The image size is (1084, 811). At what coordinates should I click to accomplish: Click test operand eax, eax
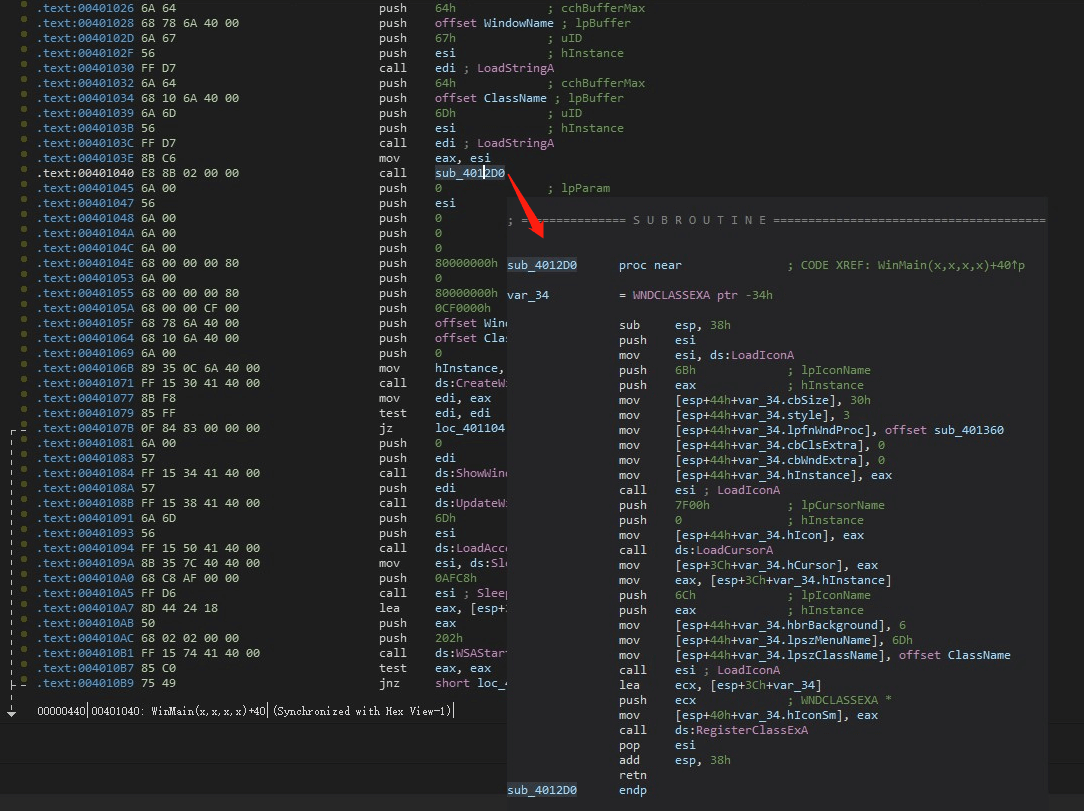[462, 668]
